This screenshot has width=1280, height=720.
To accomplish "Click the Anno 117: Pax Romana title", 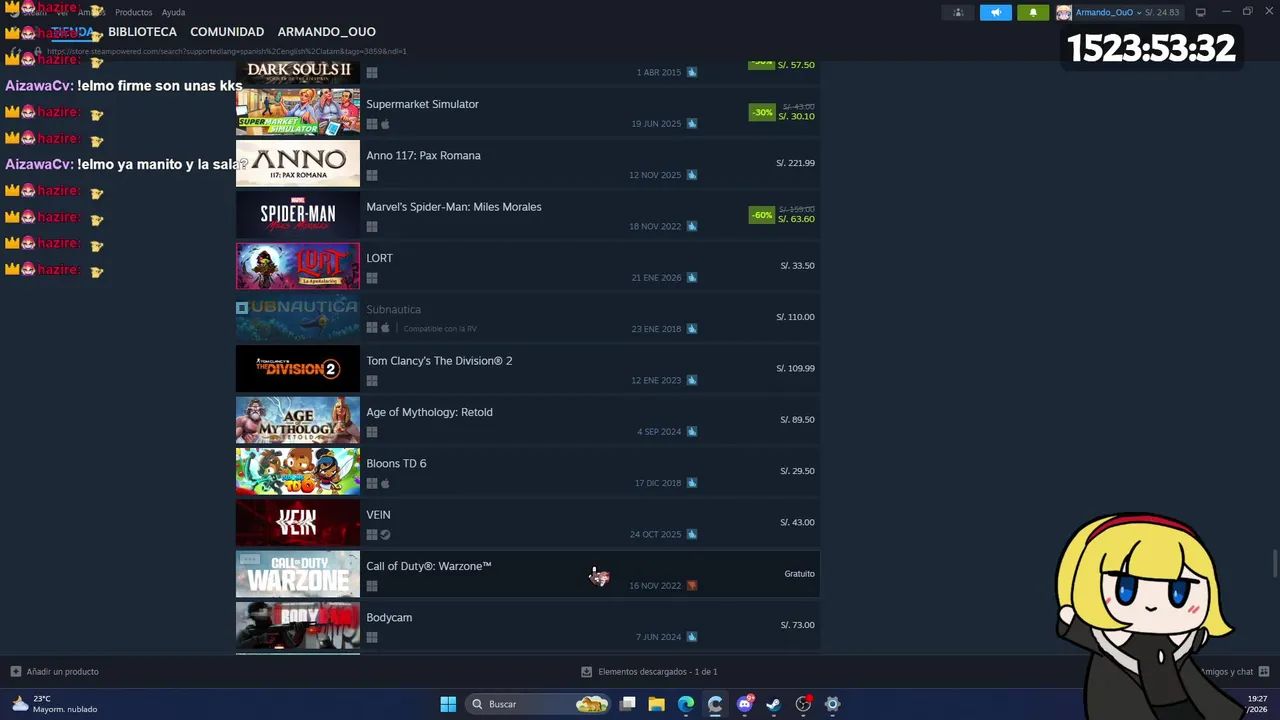I will coord(423,155).
